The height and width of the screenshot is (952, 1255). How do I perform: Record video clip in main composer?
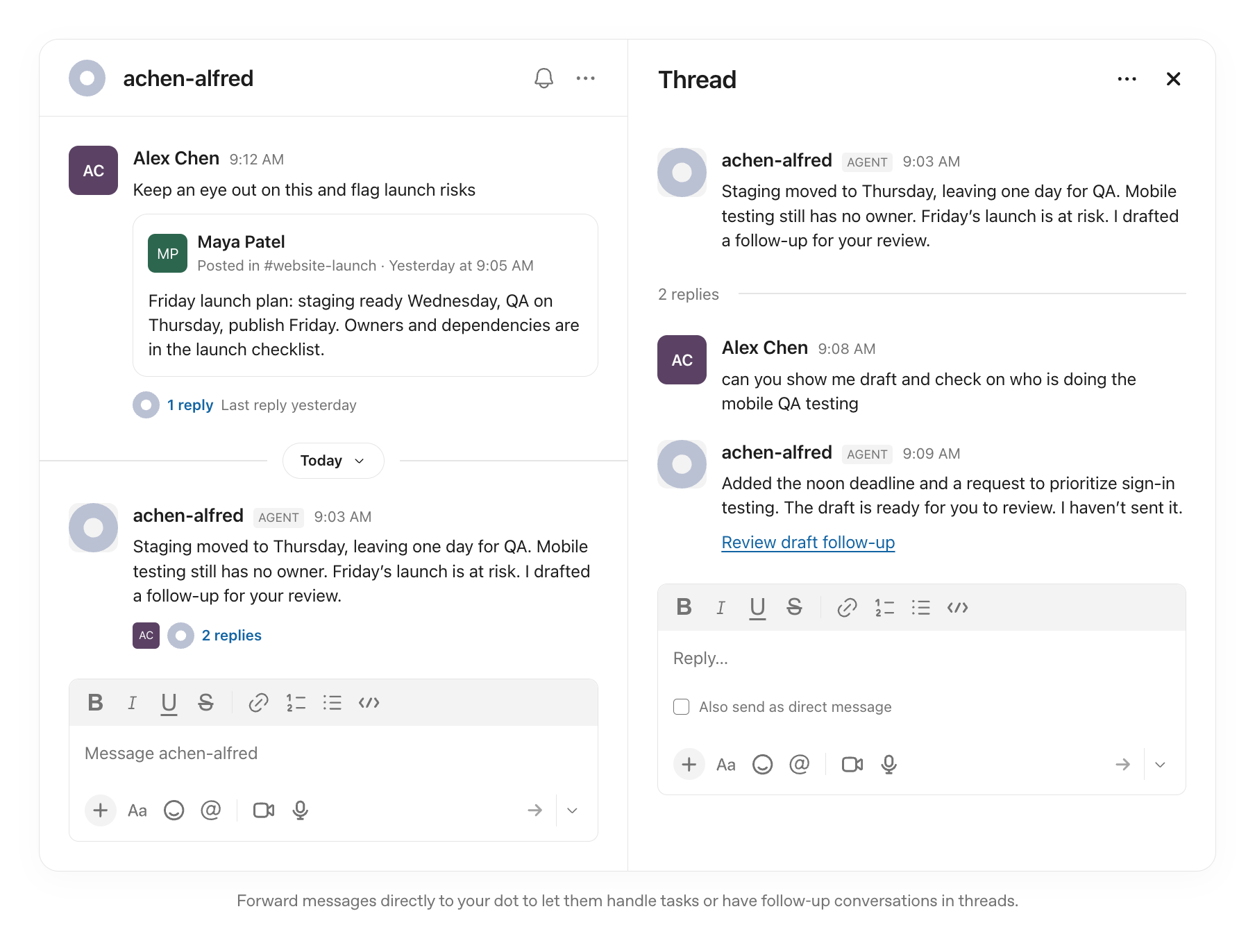264,810
